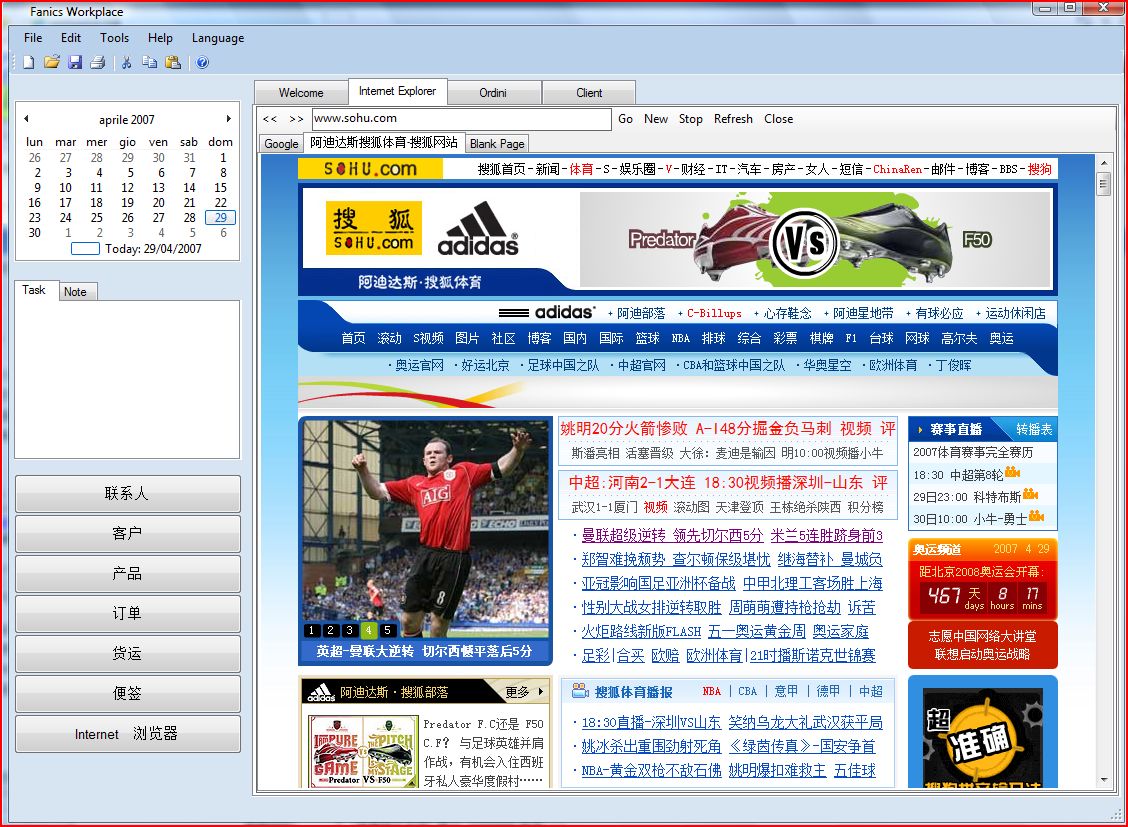Switch to the Client tab

point(589,93)
